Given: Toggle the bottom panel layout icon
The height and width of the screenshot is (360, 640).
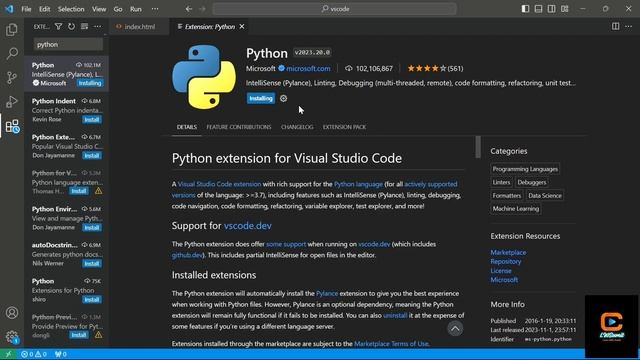Looking at the screenshot, I should 538,9.
